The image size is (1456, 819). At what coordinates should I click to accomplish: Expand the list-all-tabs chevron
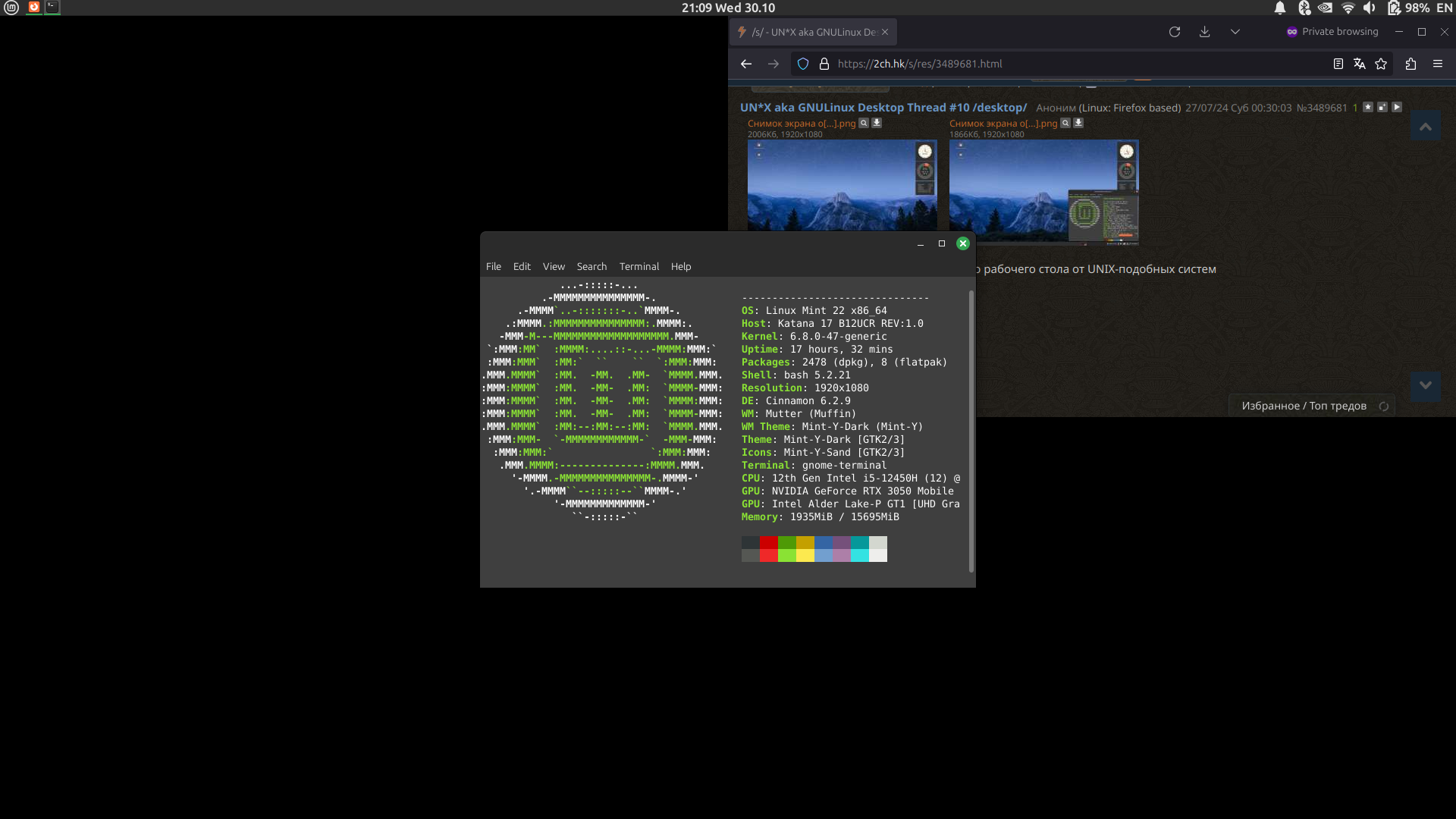[x=1235, y=32]
